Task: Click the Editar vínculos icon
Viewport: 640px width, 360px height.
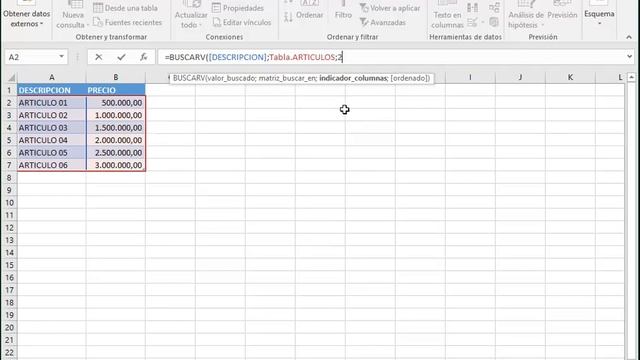Action: pos(216,22)
